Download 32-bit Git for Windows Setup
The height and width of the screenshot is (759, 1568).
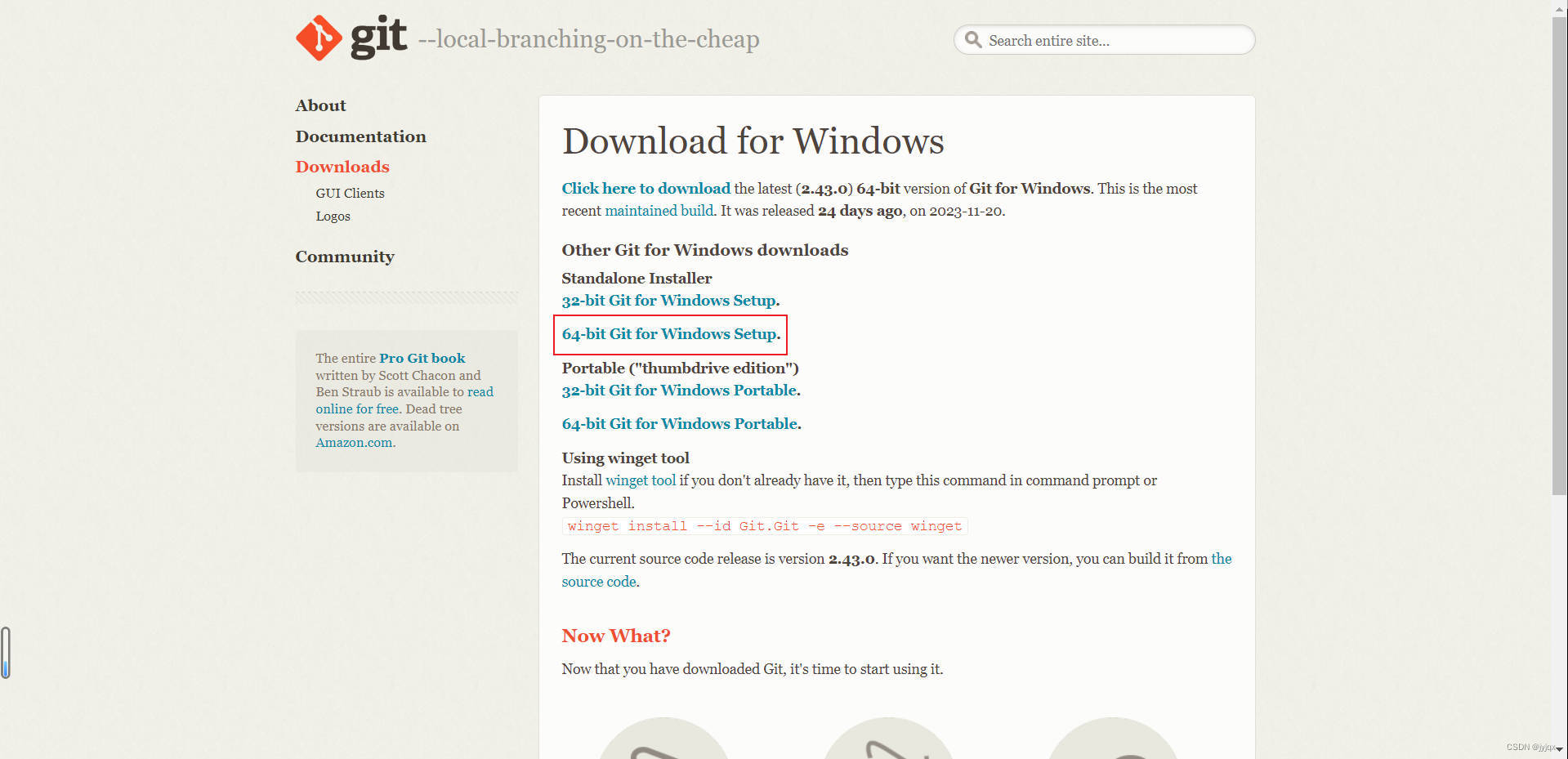pos(668,301)
